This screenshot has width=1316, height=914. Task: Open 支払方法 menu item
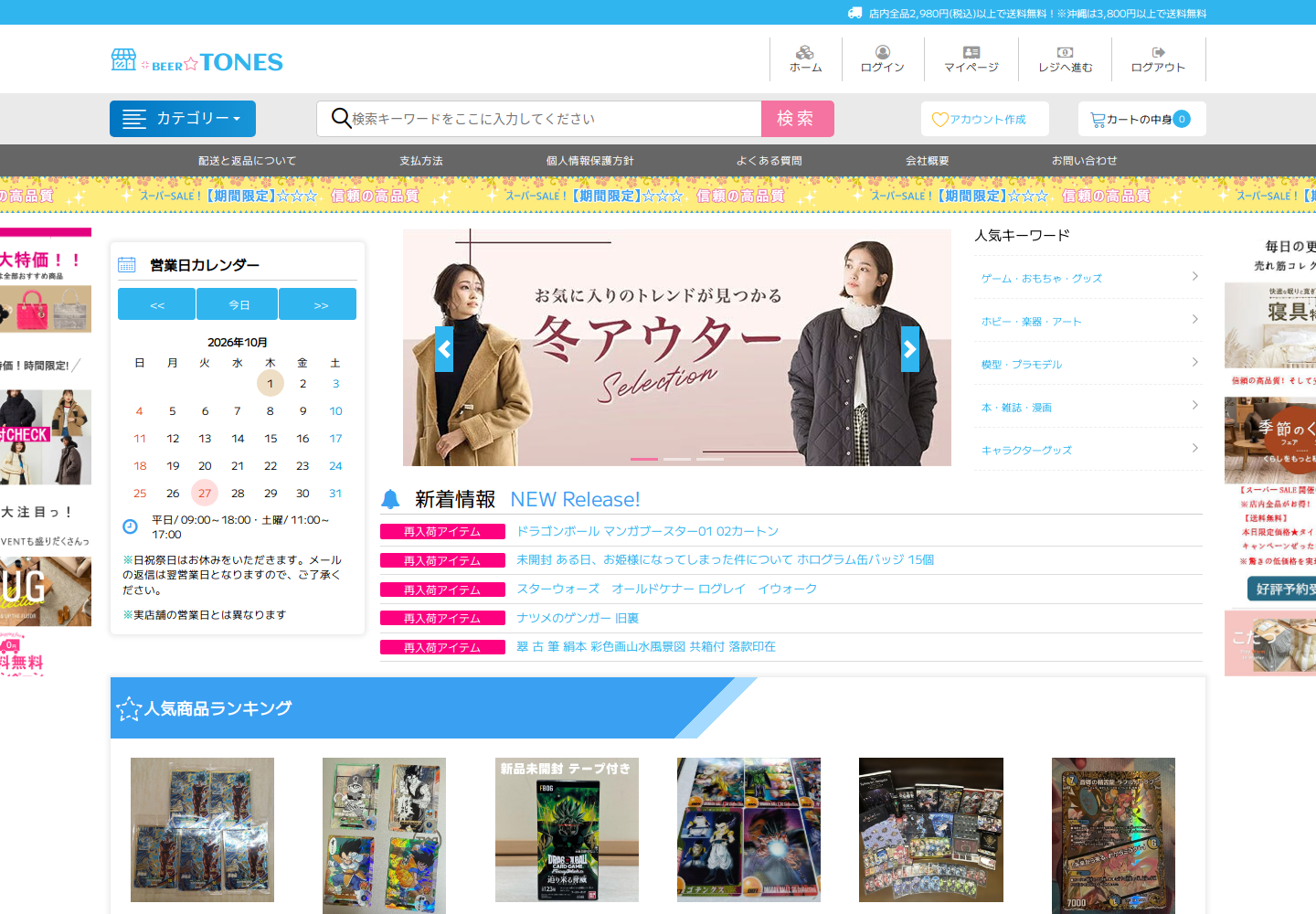[x=421, y=161]
